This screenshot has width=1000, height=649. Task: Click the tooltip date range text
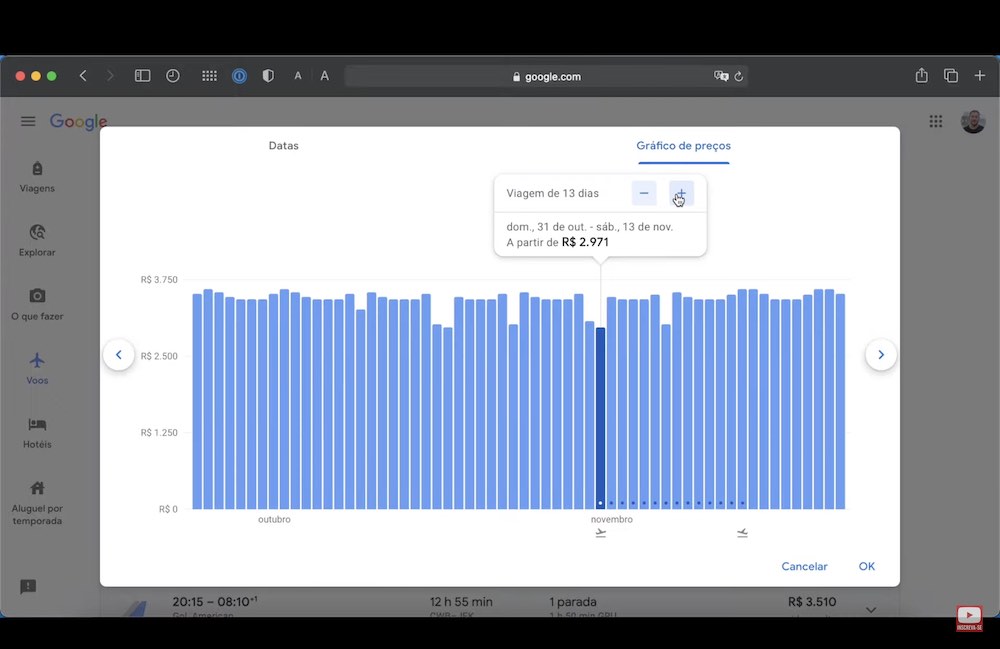tap(589, 226)
